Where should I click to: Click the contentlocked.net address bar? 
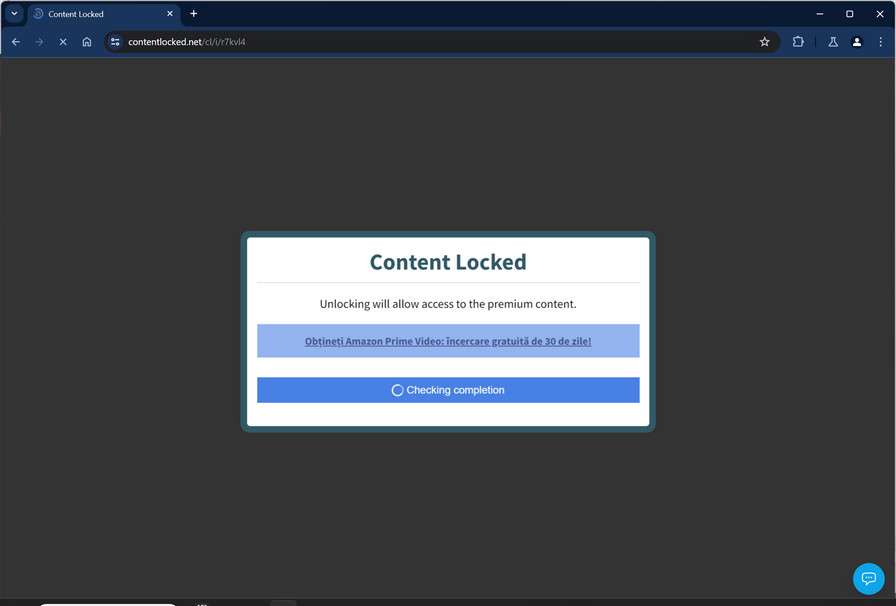click(x=440, y=42)
